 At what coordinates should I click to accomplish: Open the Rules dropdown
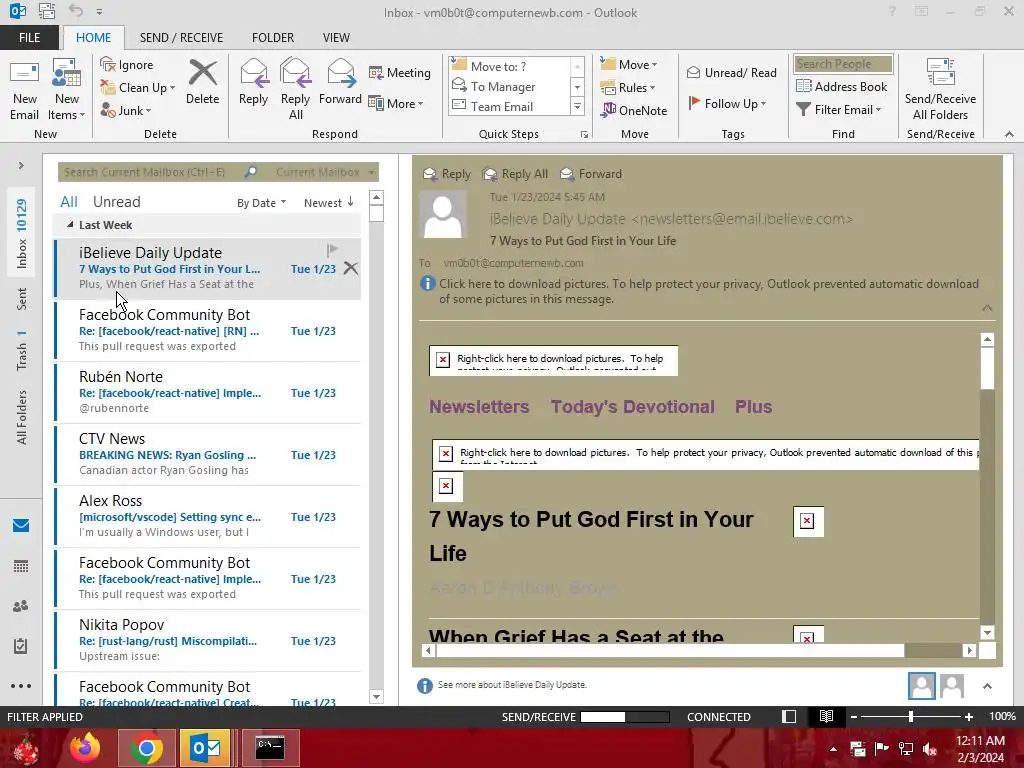coord(628,88)
